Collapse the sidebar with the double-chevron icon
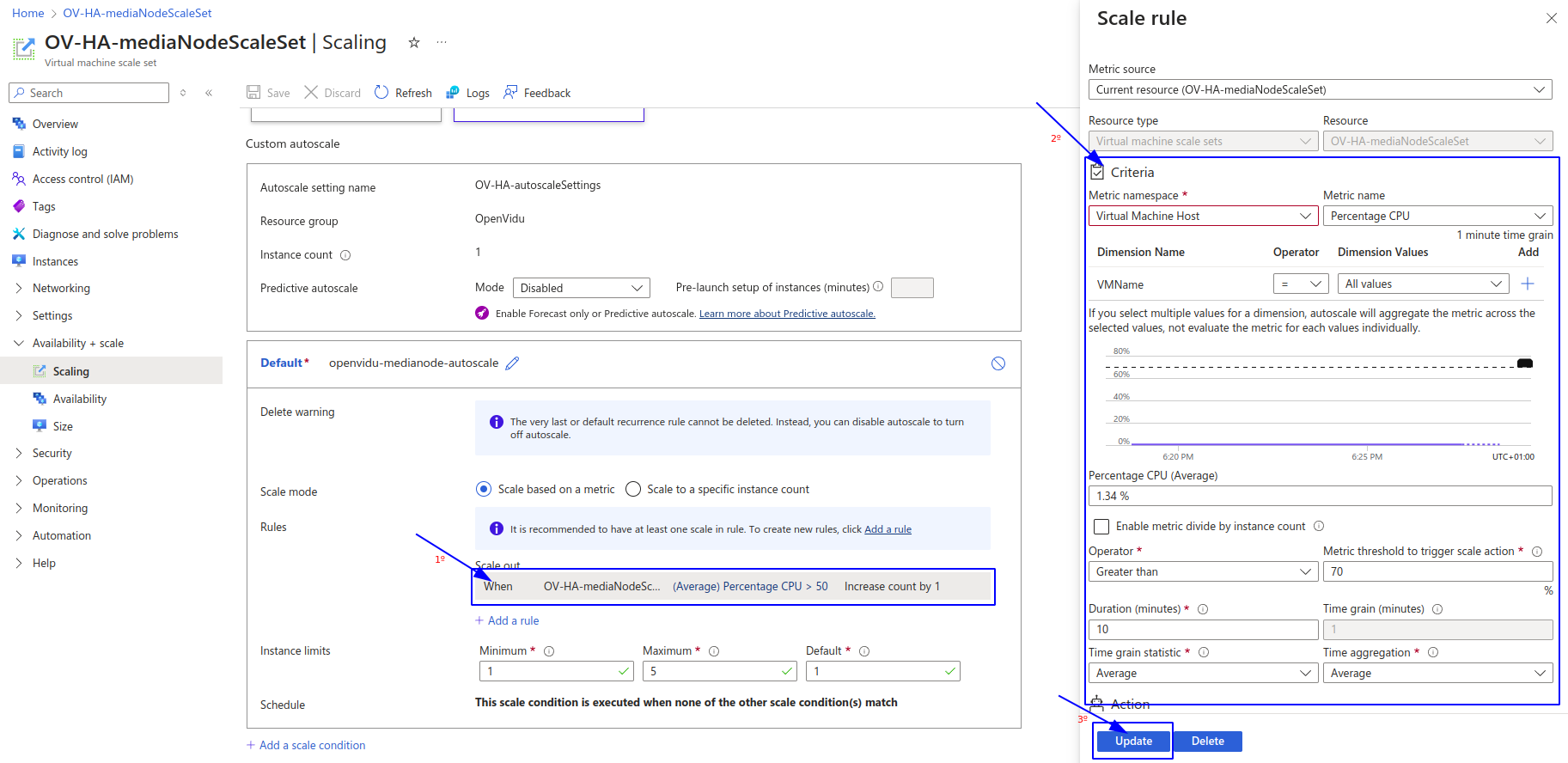The height and width of the screenshot is (763, 1568). pos(209,93)
